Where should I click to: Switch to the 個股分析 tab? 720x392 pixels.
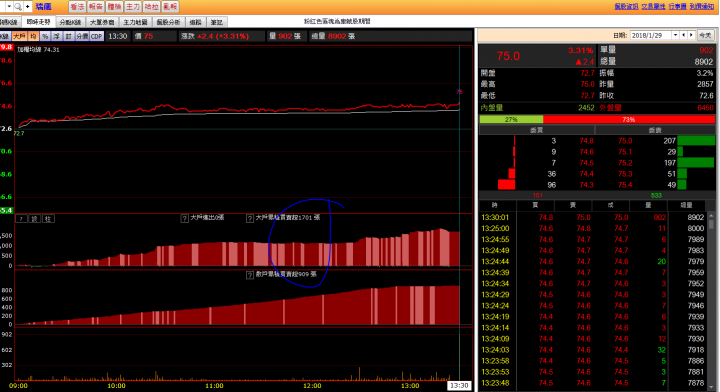(169, 22)
